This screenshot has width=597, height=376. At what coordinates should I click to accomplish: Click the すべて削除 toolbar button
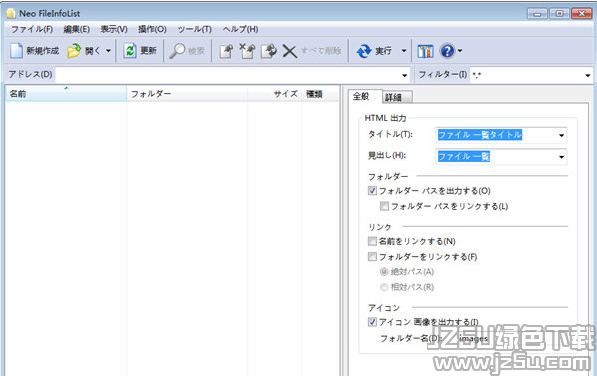coord(321,50)
